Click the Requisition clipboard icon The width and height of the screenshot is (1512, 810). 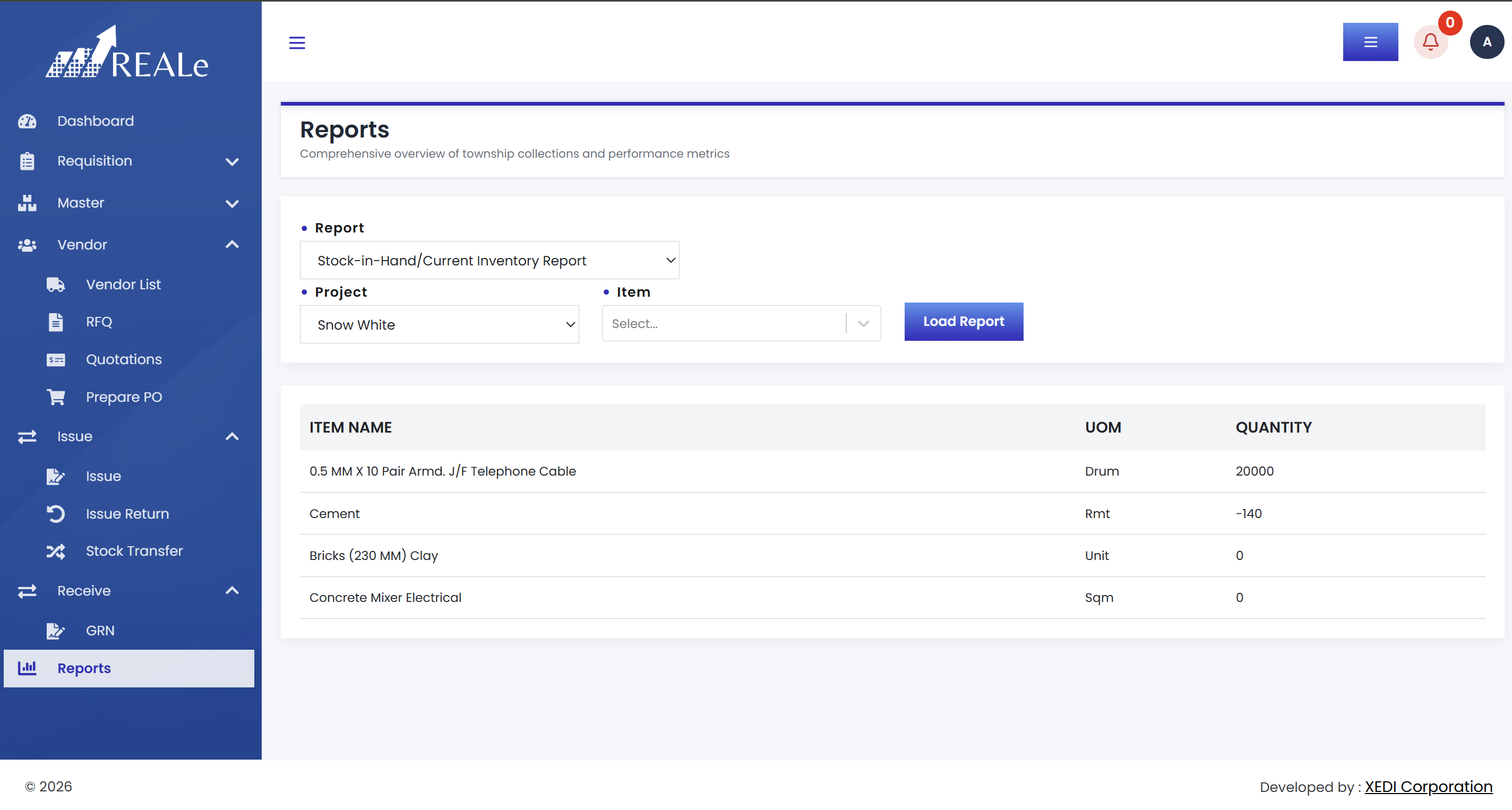[27, 161]
